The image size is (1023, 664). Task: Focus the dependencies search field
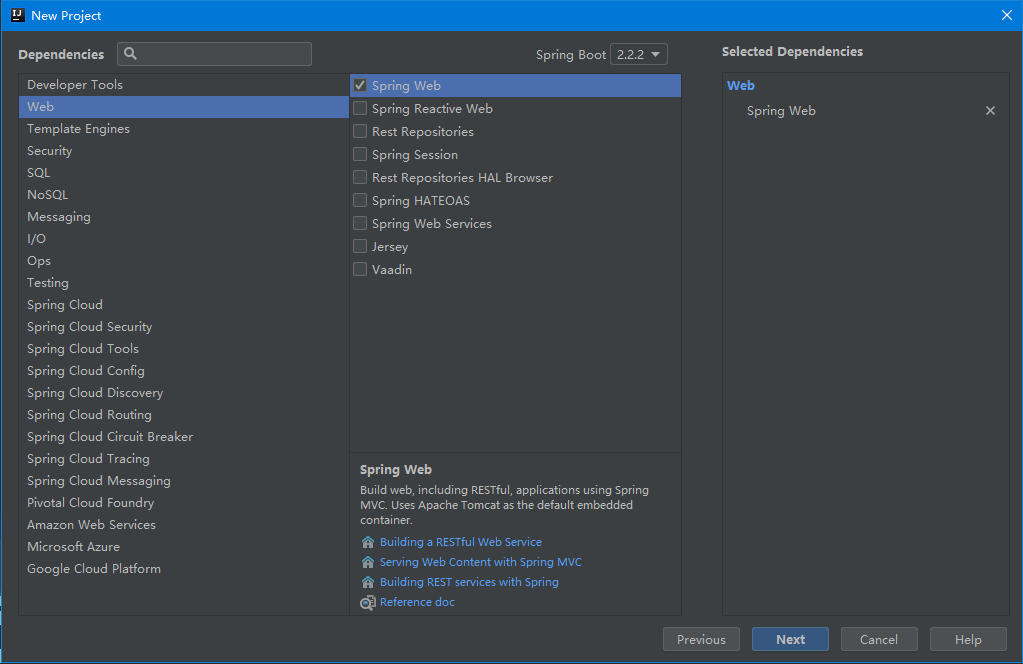pyautogui.click(x=215, y=54)
